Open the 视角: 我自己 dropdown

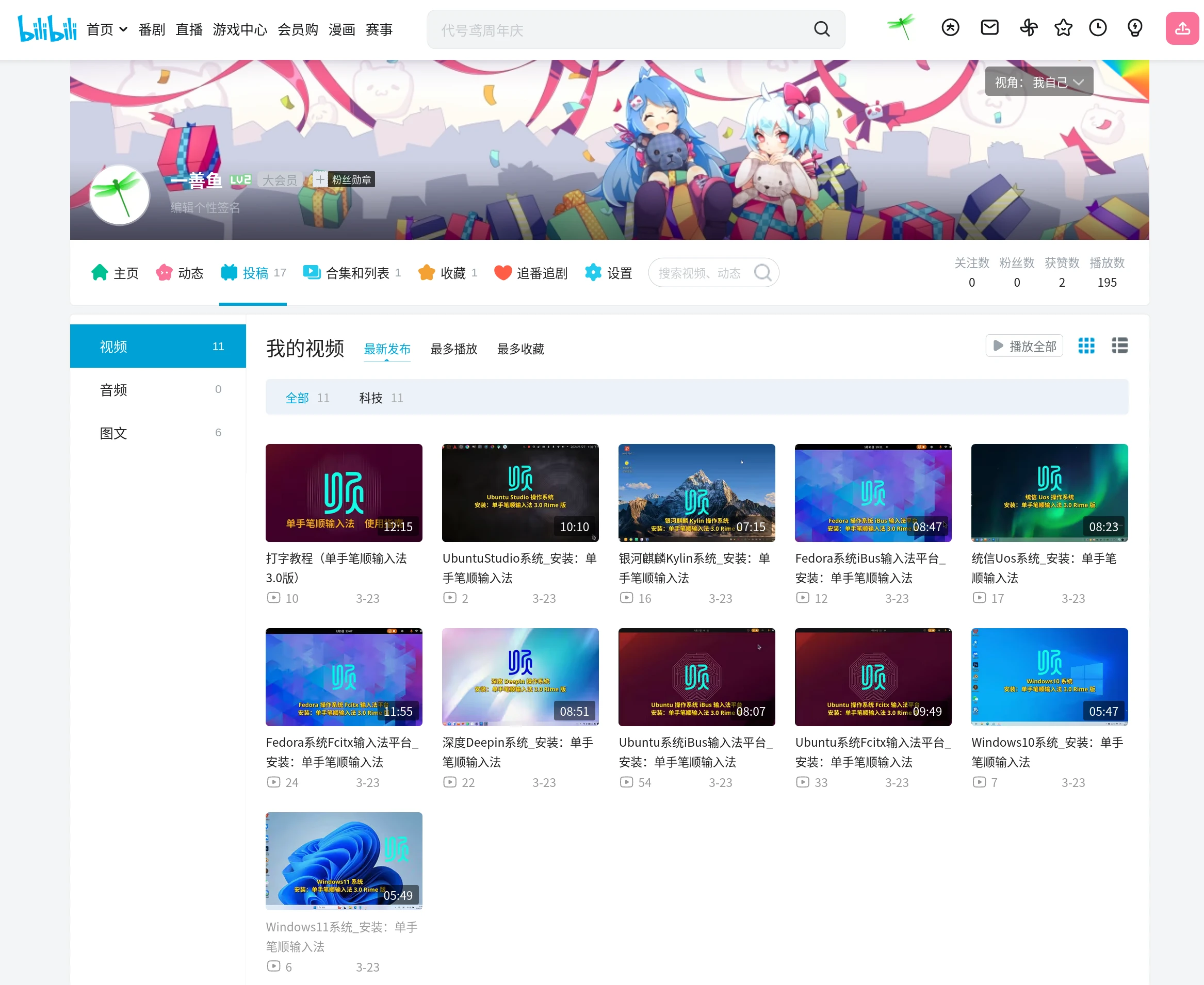[x=1039, y=81]
